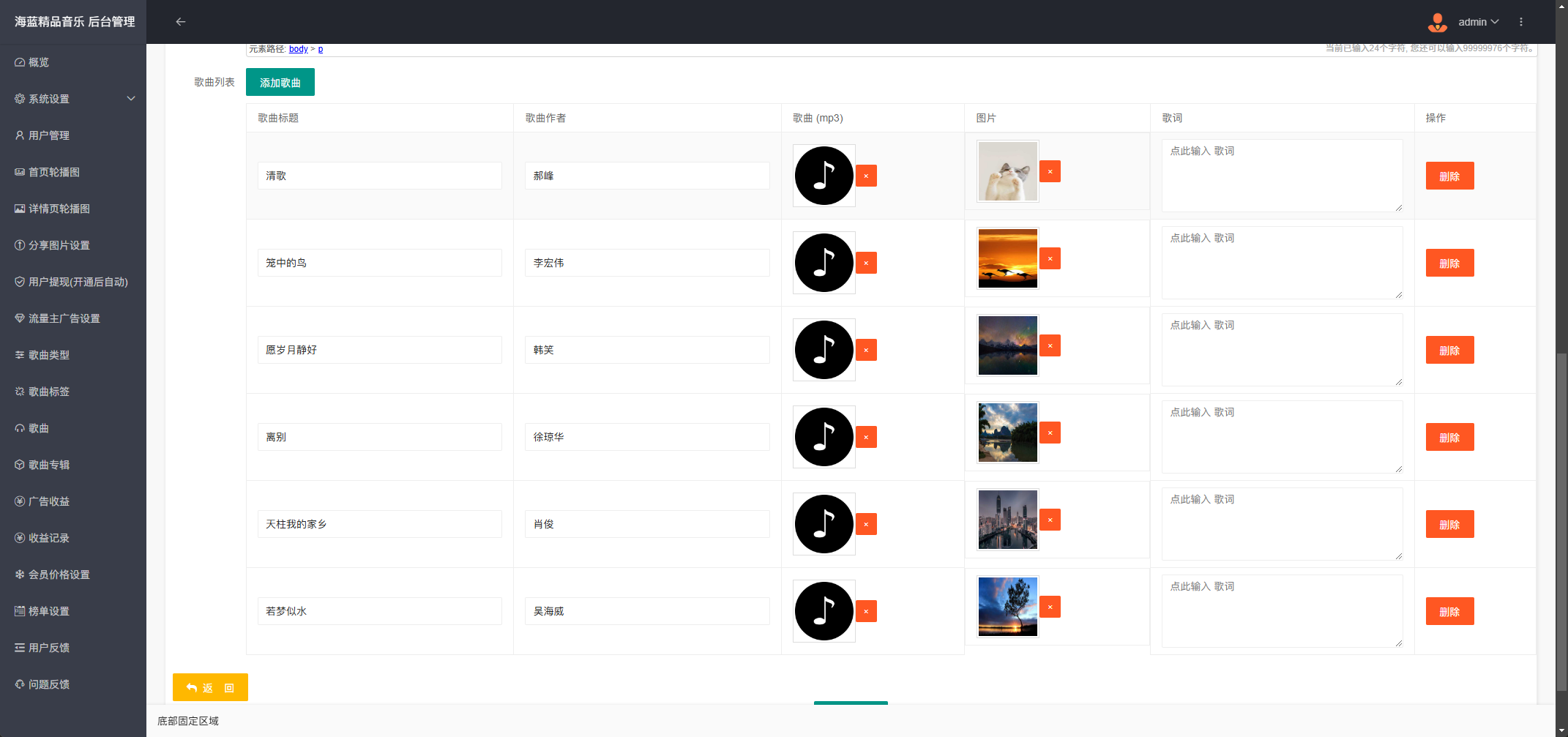The height and width of the screenshot is (737, 1568).
Task: Click the admin user avatar icon
Action: tap(1438, 23)
